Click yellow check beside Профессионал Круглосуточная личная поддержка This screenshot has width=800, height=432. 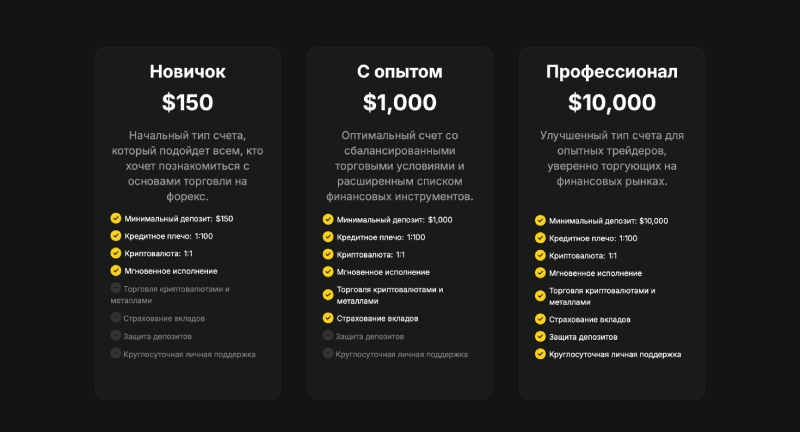click(540, 354)
